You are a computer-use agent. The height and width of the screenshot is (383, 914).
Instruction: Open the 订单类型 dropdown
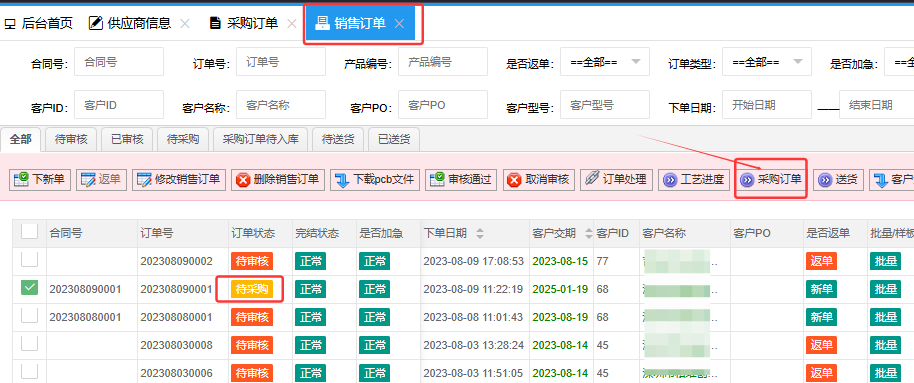point(767,62)
